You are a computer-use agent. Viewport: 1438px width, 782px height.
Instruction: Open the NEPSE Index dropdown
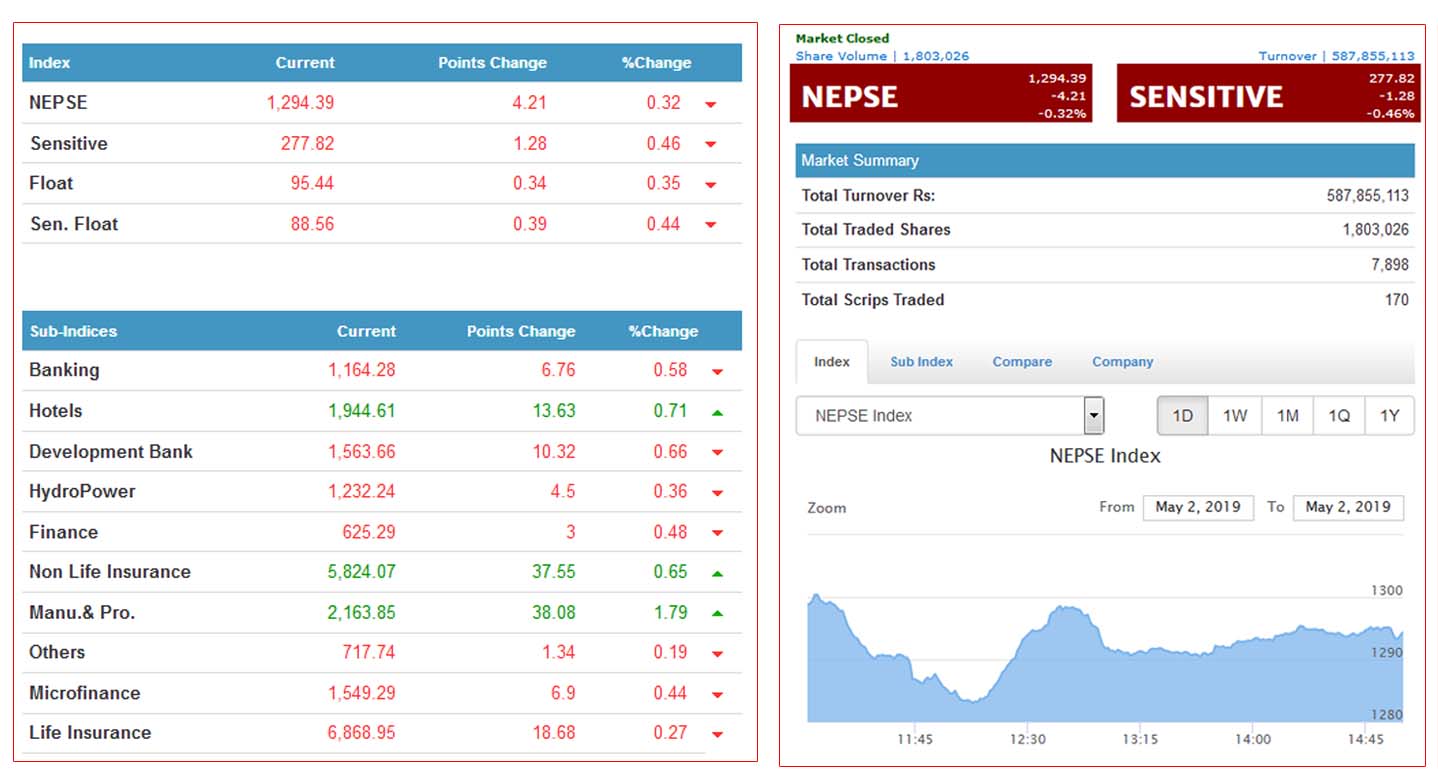(950, 416)
